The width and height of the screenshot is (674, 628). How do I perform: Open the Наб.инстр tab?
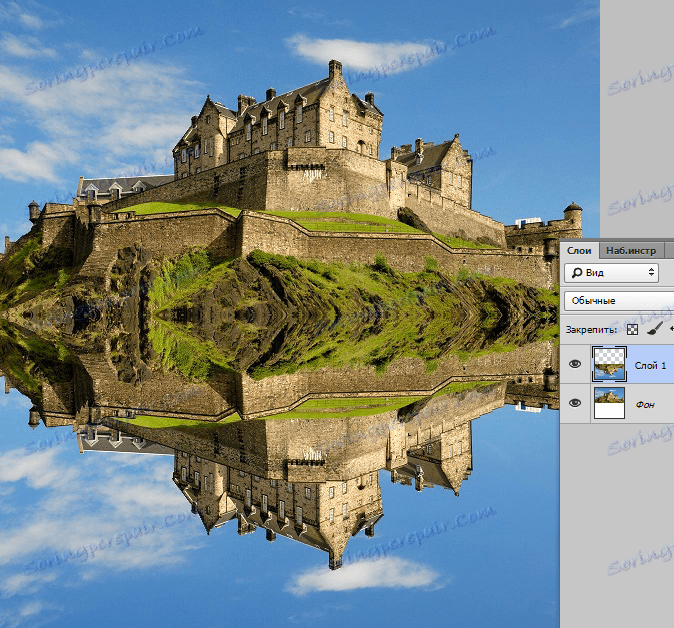pos(631,251)
